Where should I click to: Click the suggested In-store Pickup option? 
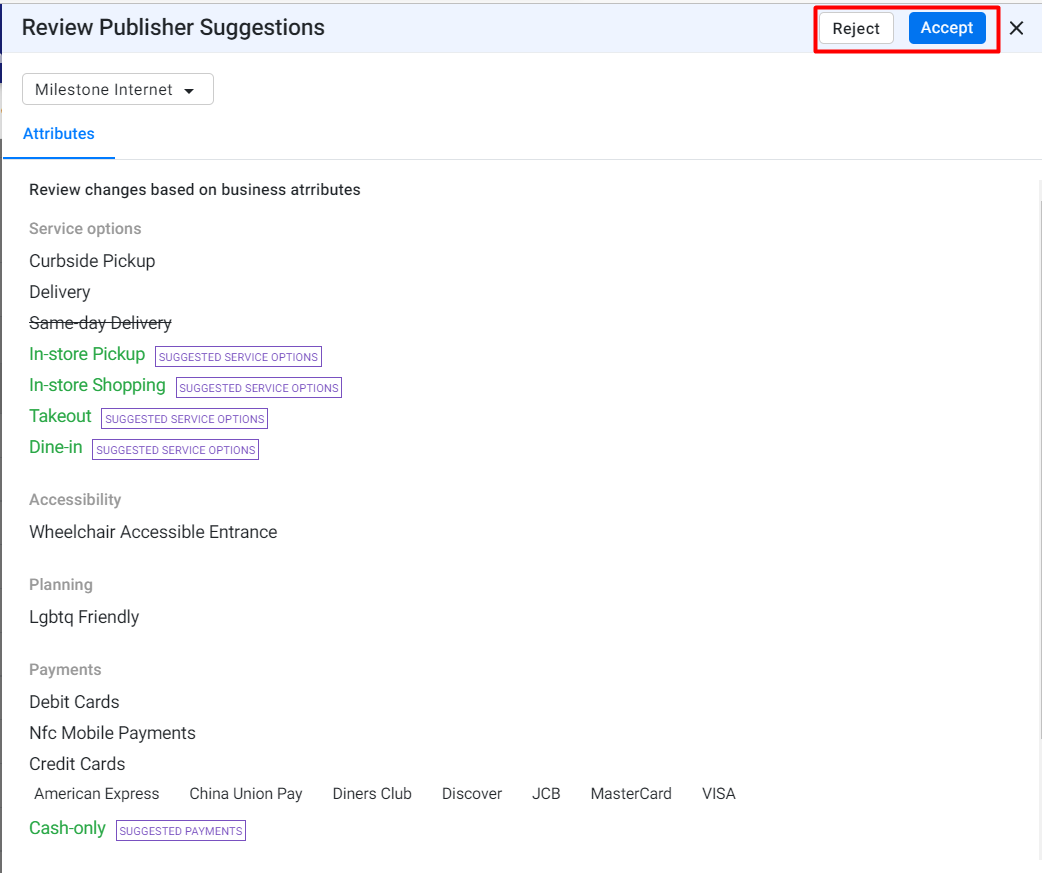click(87, 354)
